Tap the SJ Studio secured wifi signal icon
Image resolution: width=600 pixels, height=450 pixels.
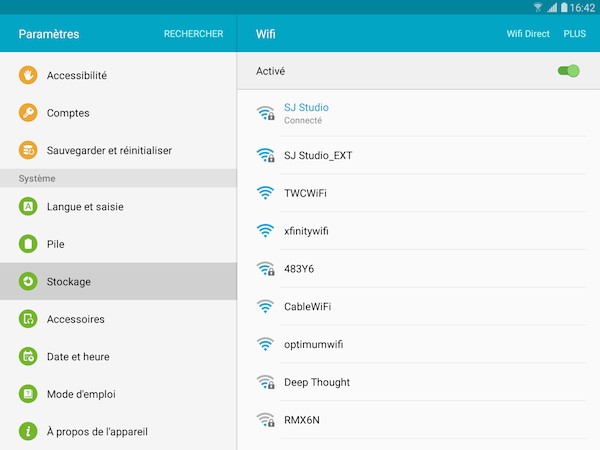tap(265, 113)
